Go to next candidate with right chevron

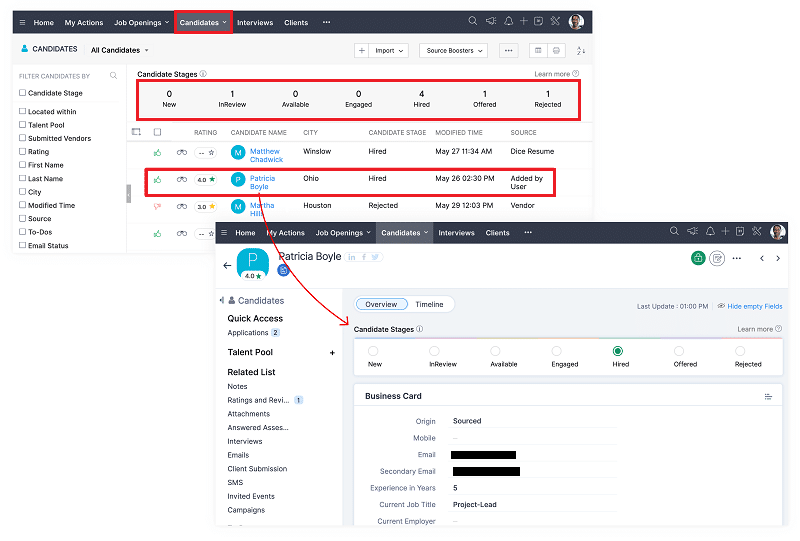pyautogui.click(x=778, y=258)
